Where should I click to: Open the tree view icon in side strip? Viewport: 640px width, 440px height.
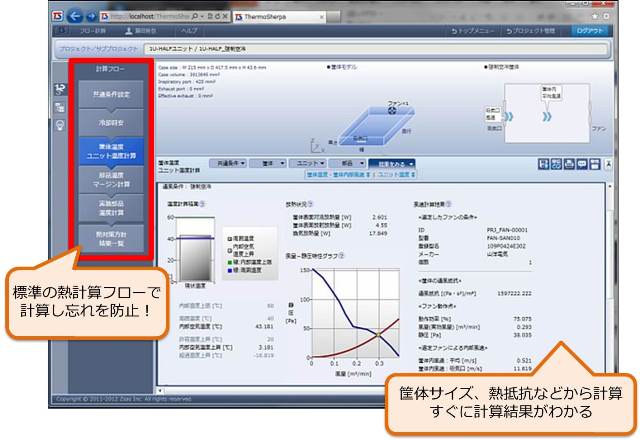point(60,107)
